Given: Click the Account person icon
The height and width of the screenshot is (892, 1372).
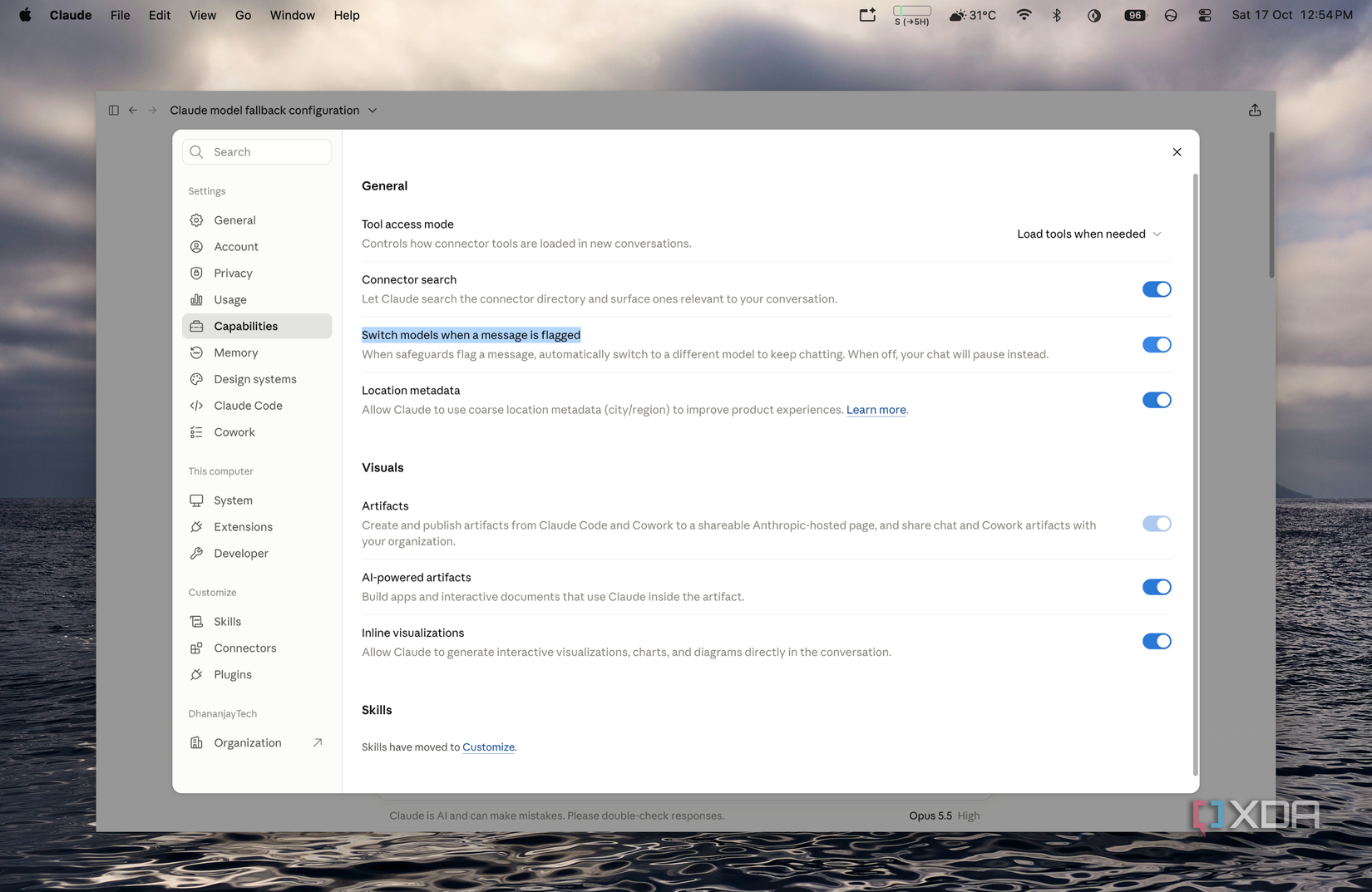Looking at the screenshot, I should click(196, 247).
